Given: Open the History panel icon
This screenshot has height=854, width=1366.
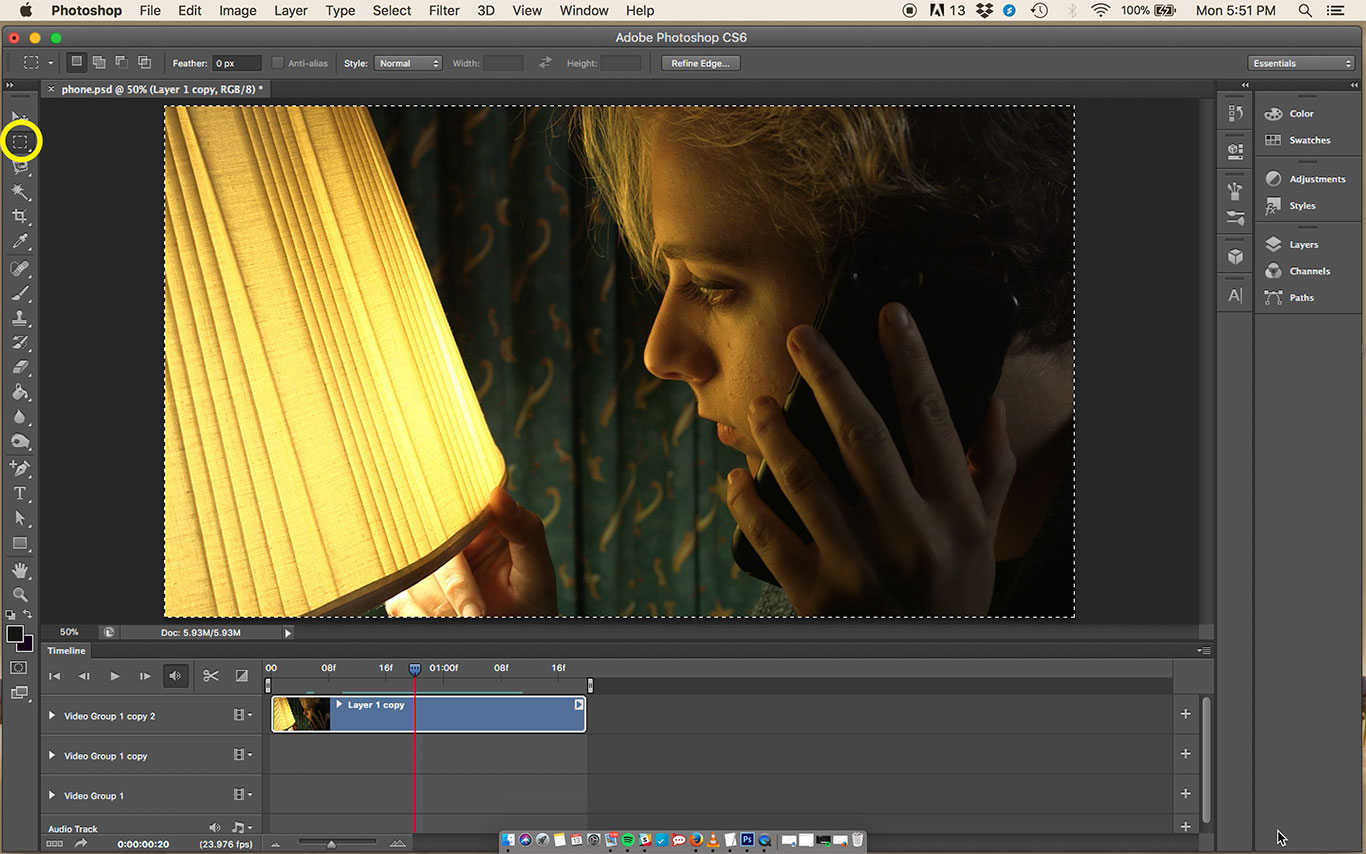Looking at the screenshot, I should click(1235, 114).
